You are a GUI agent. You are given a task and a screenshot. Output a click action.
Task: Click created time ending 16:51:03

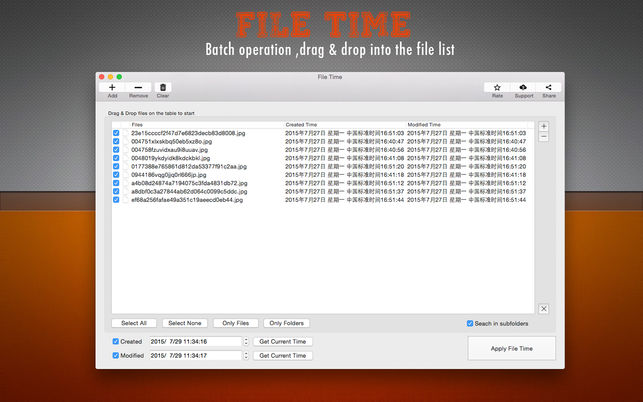(344, 133)
